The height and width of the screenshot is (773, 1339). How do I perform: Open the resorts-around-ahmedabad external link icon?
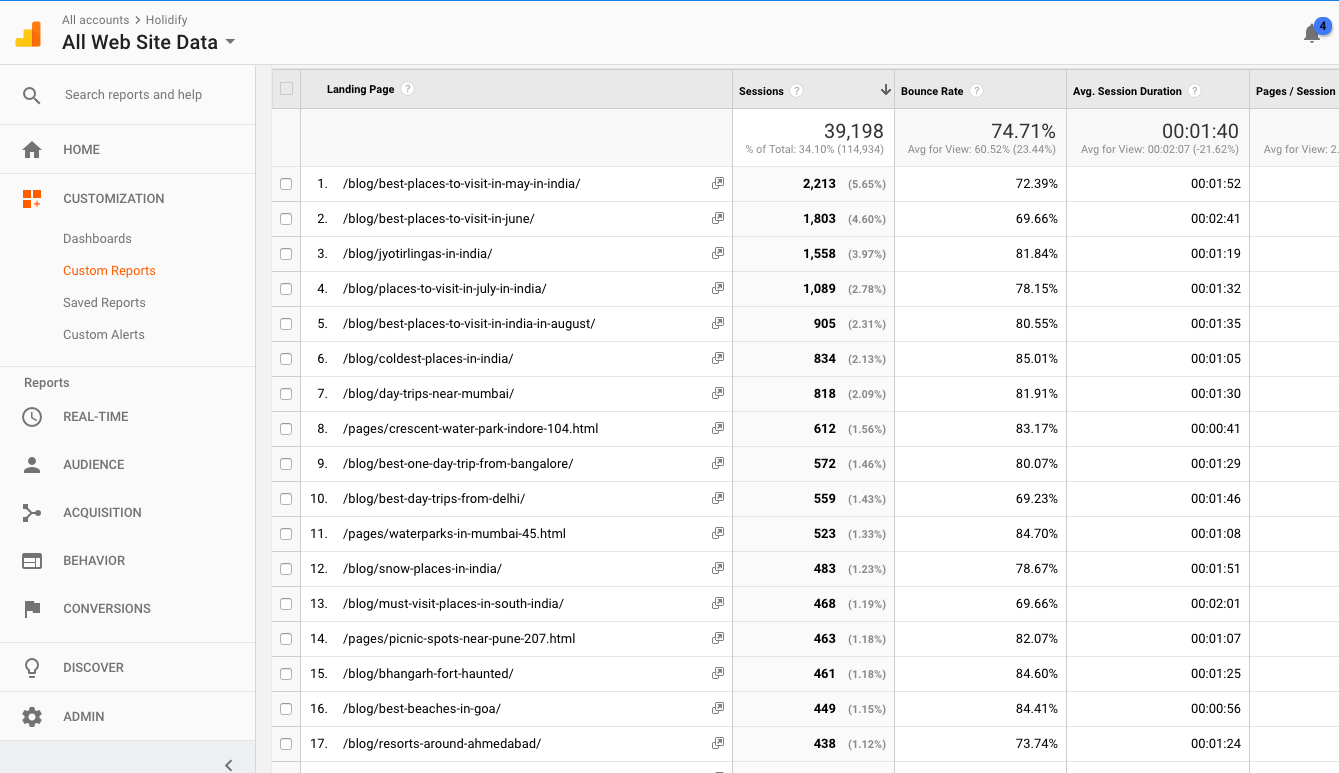click(717, 744)
